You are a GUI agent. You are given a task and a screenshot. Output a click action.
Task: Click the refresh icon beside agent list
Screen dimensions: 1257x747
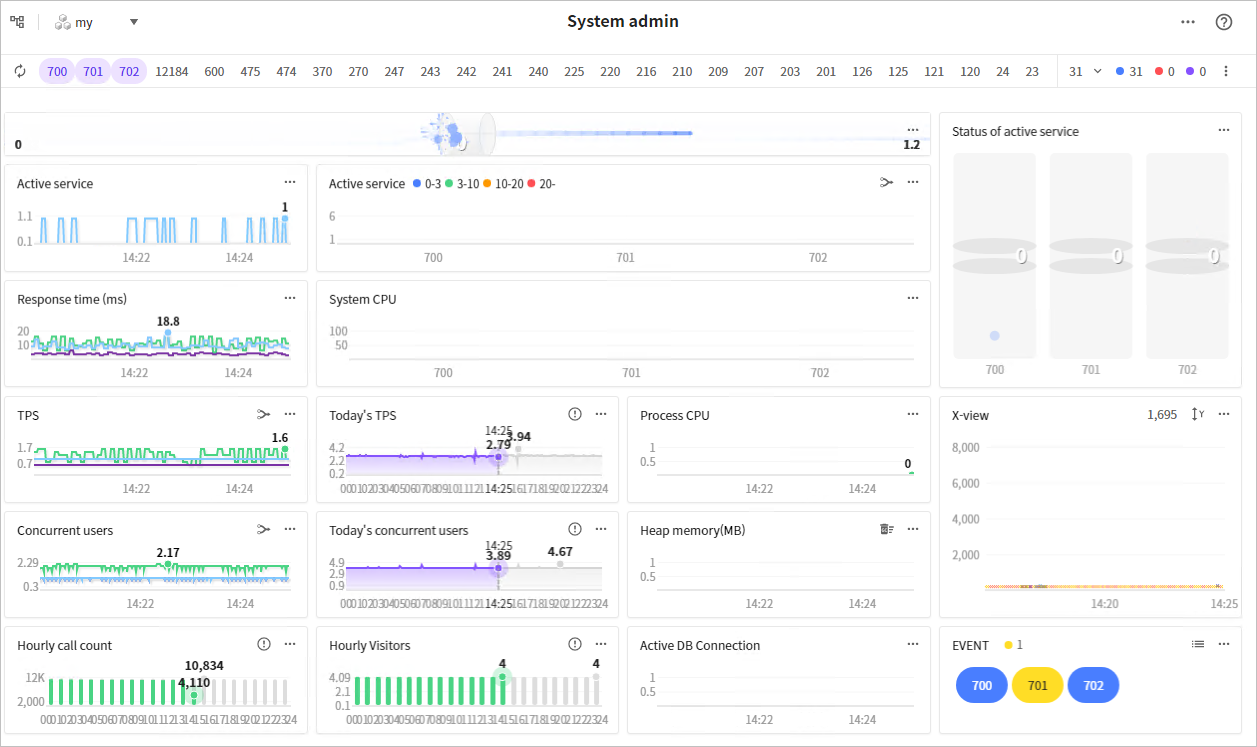20,71
